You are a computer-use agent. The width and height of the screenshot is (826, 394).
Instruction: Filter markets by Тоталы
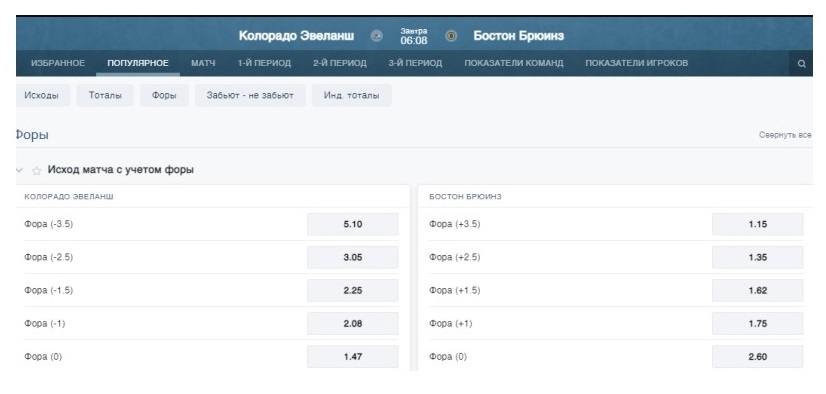tap(105, 95)
